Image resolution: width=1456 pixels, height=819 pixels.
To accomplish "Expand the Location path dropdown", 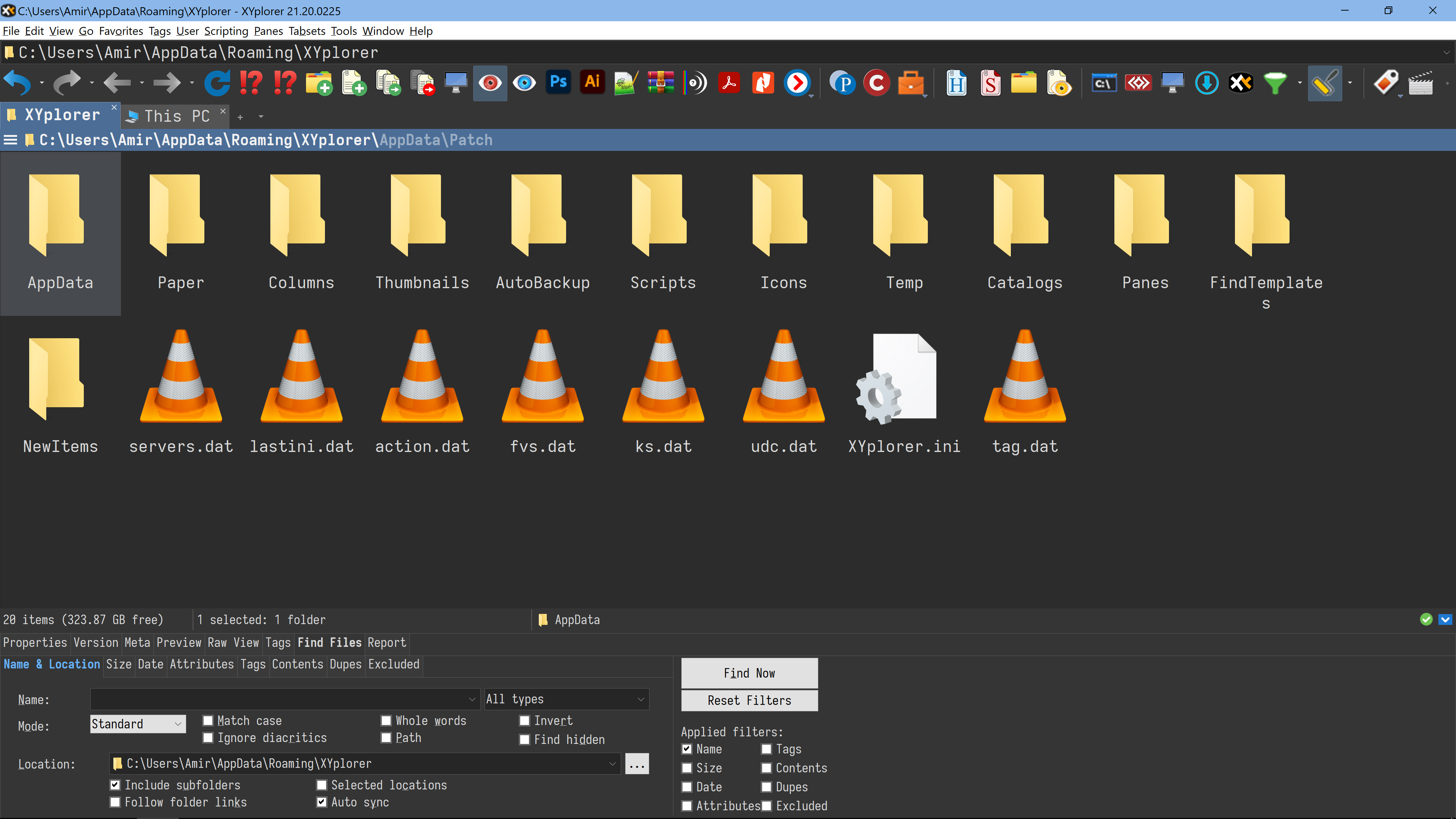I will point(612,764).
